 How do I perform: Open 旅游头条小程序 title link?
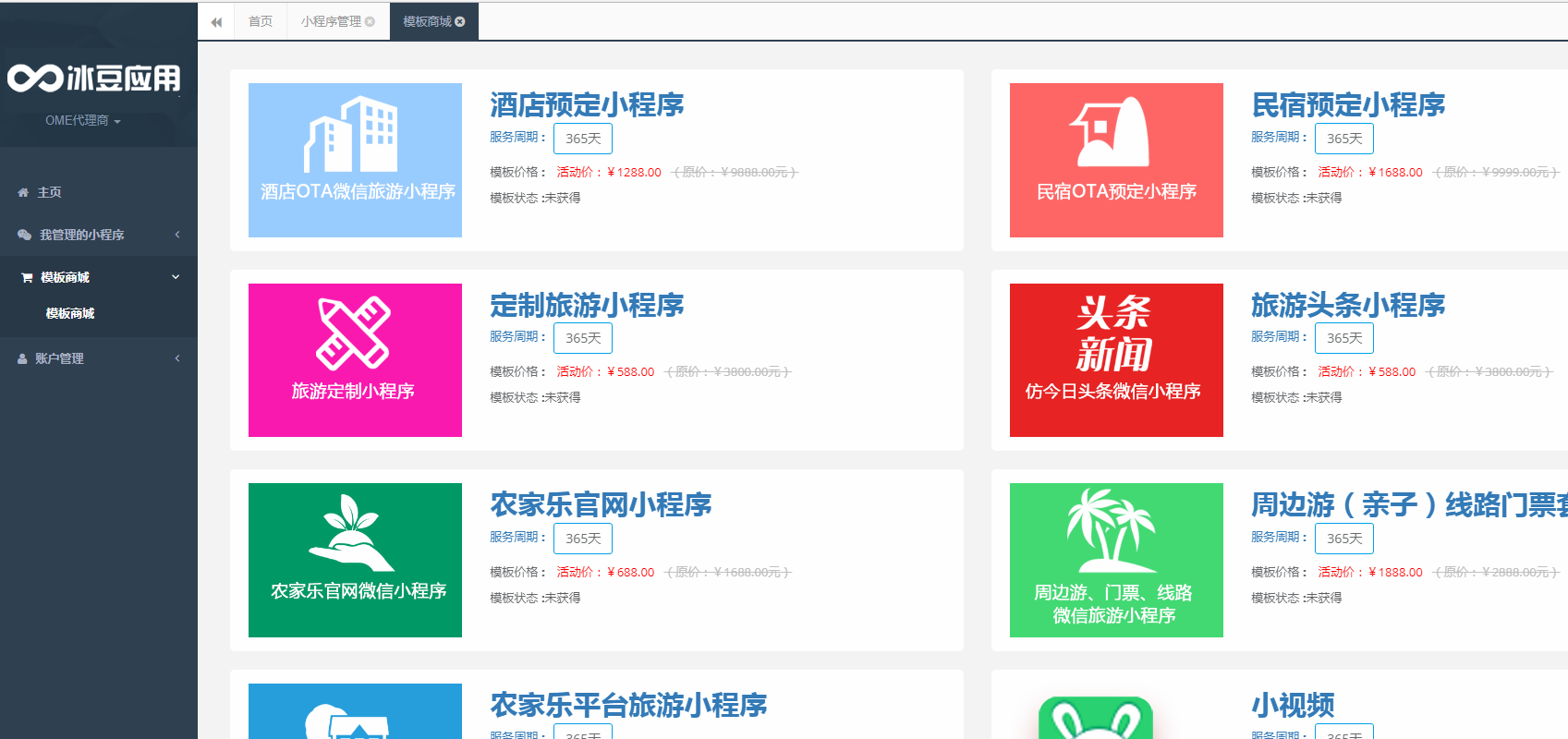click(x=1348, y=305)
